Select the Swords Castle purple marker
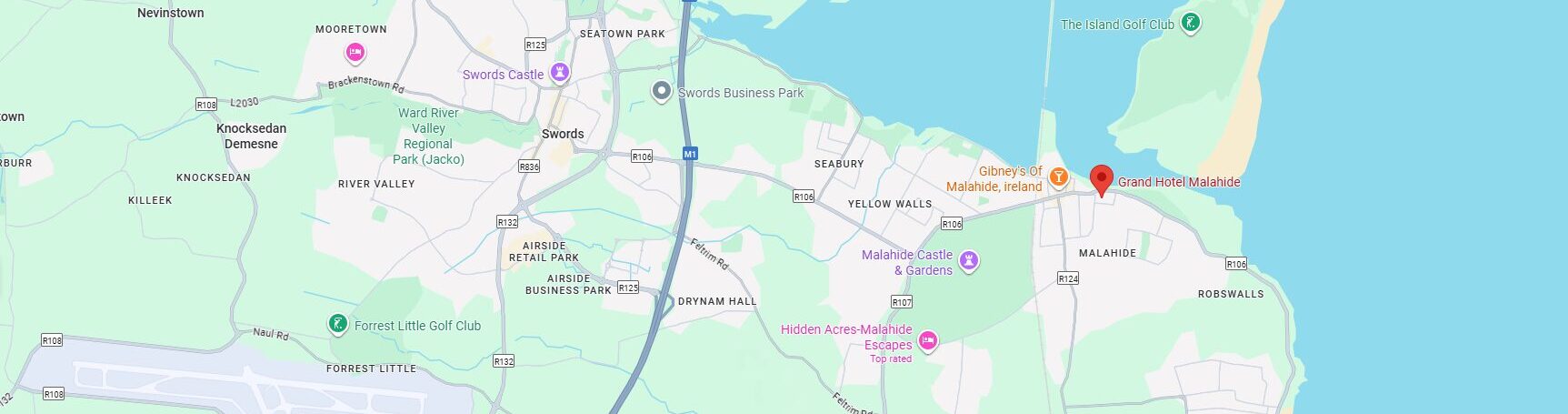 561,73
